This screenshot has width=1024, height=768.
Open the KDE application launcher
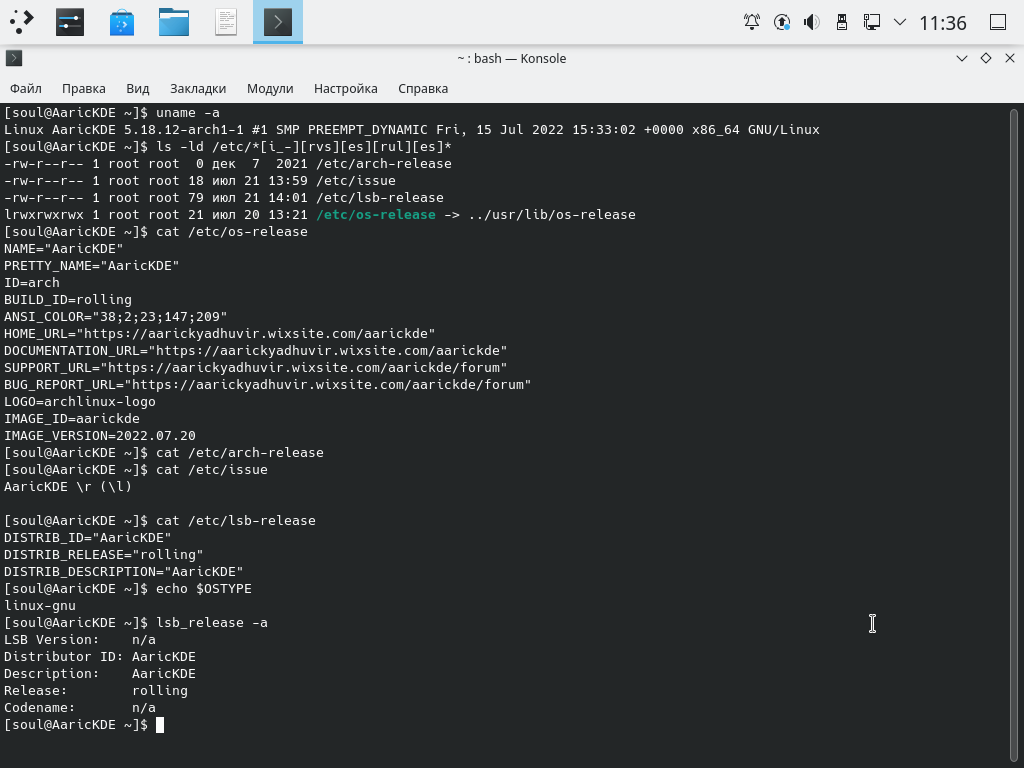point(22,22)
